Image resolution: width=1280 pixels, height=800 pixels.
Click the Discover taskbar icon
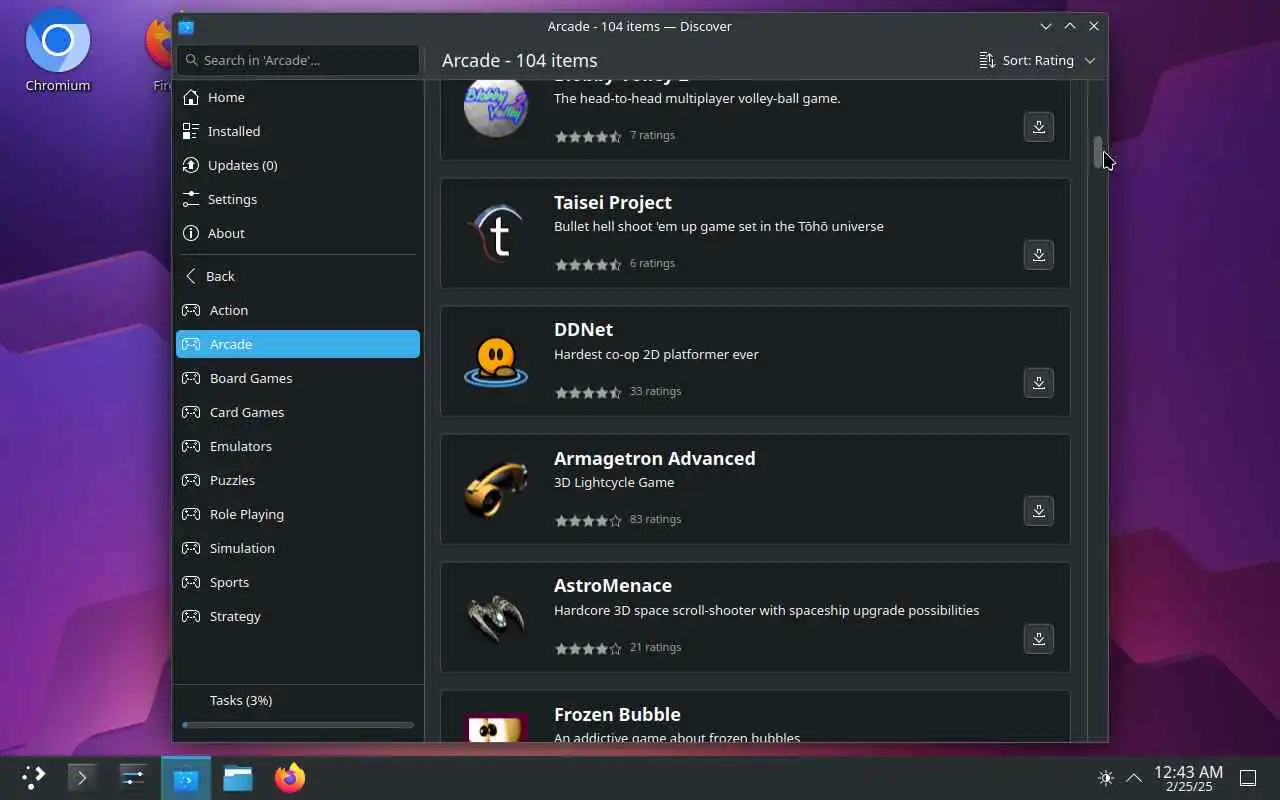coord(186,777)
